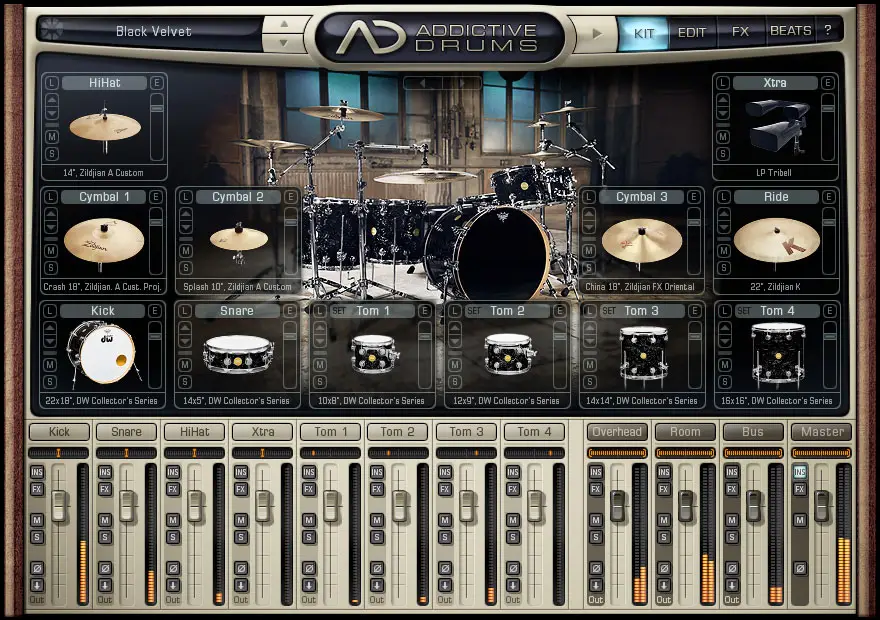
Task: Solo the HiHat kitpiece slot
Action: 52,154
